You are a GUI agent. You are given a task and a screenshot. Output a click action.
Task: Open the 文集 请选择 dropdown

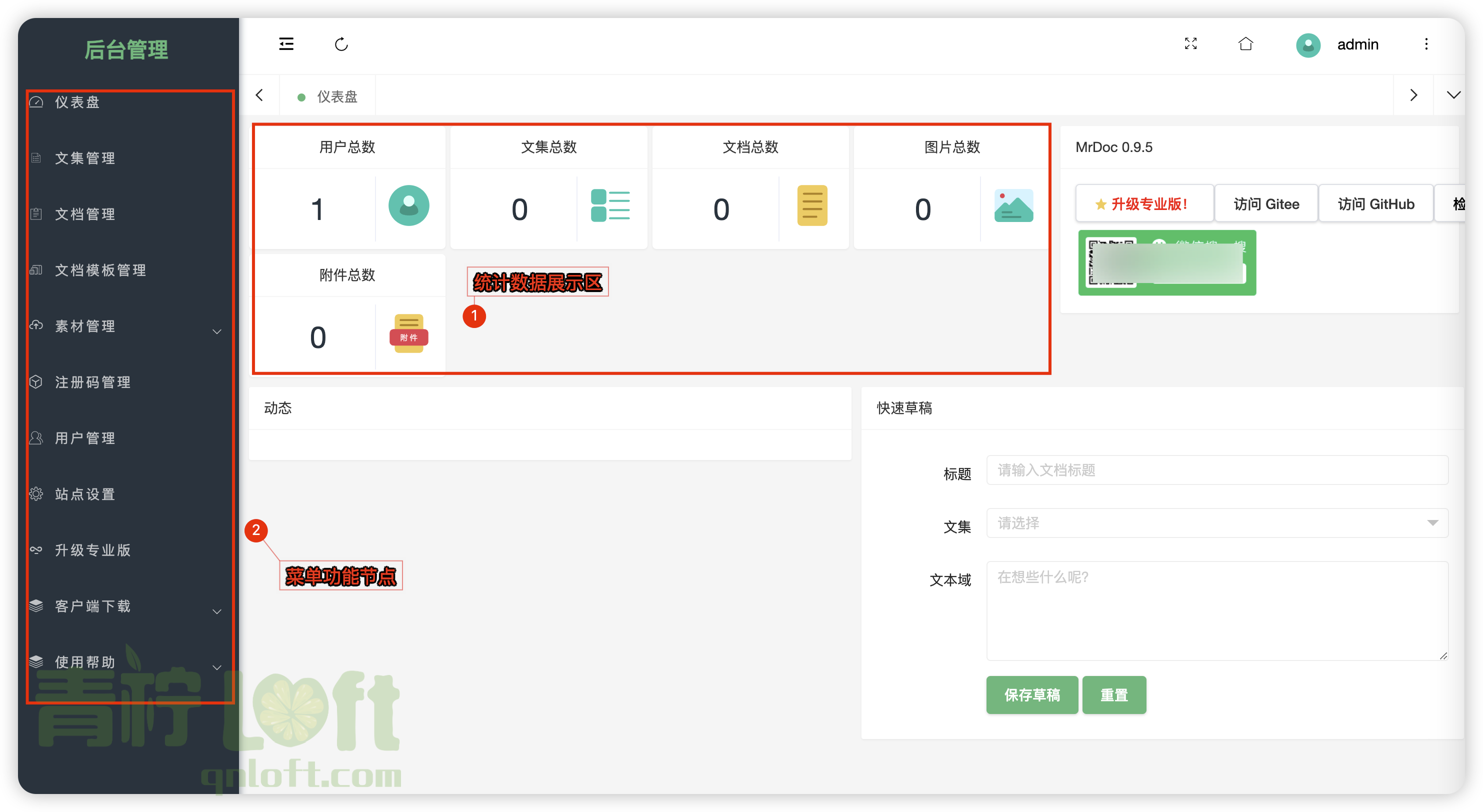[1217, 523]
